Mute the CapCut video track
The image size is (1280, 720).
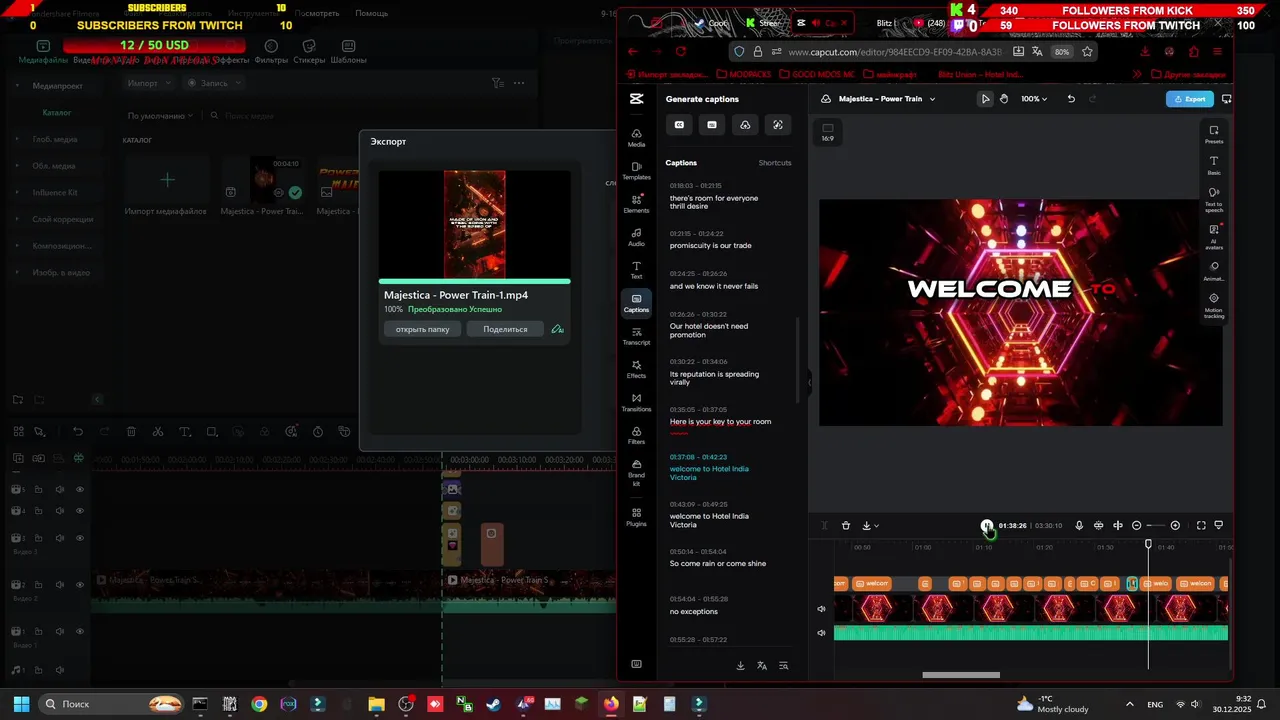[x=822, y=609]
